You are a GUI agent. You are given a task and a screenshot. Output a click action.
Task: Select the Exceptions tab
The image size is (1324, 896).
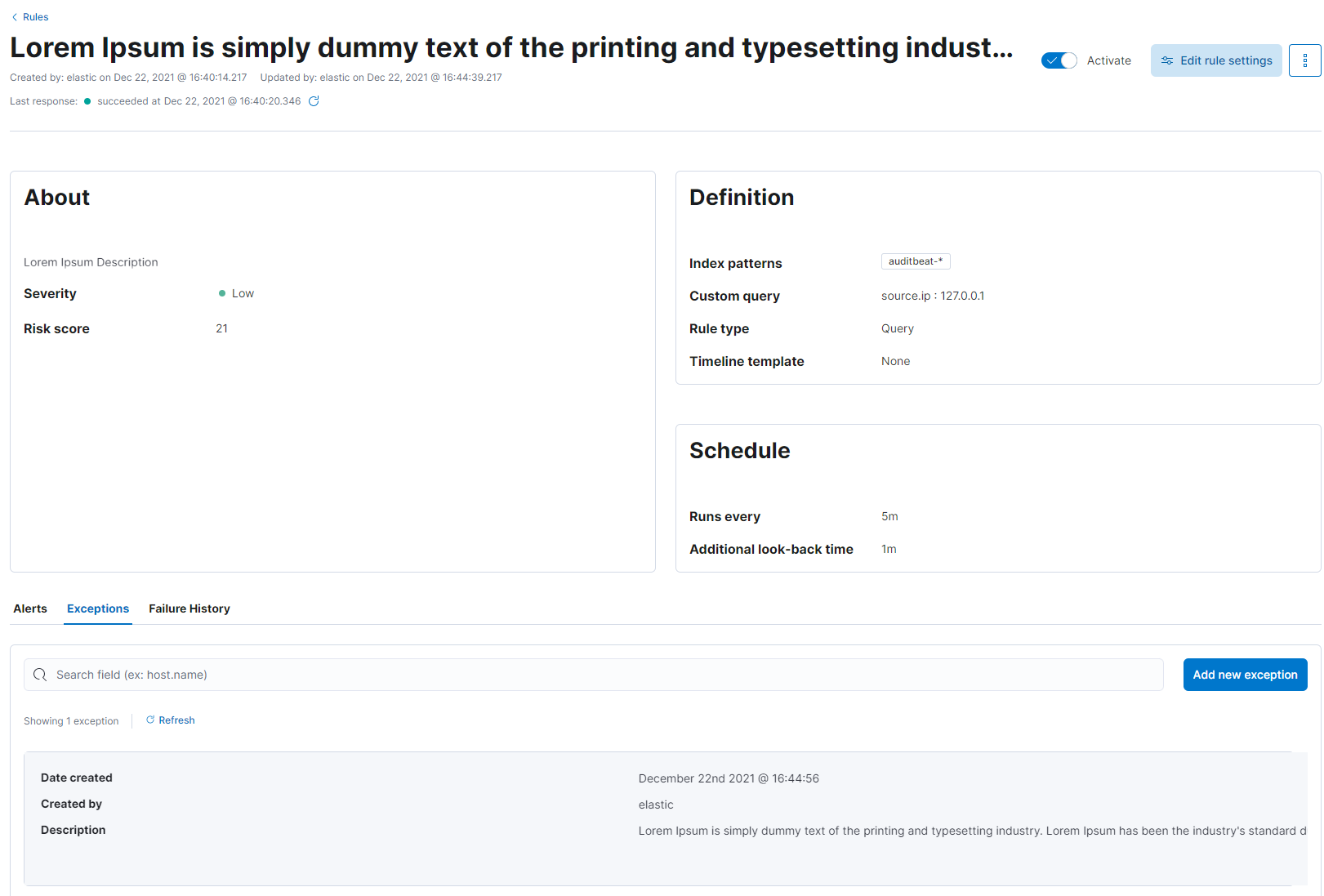coord(98,608)
